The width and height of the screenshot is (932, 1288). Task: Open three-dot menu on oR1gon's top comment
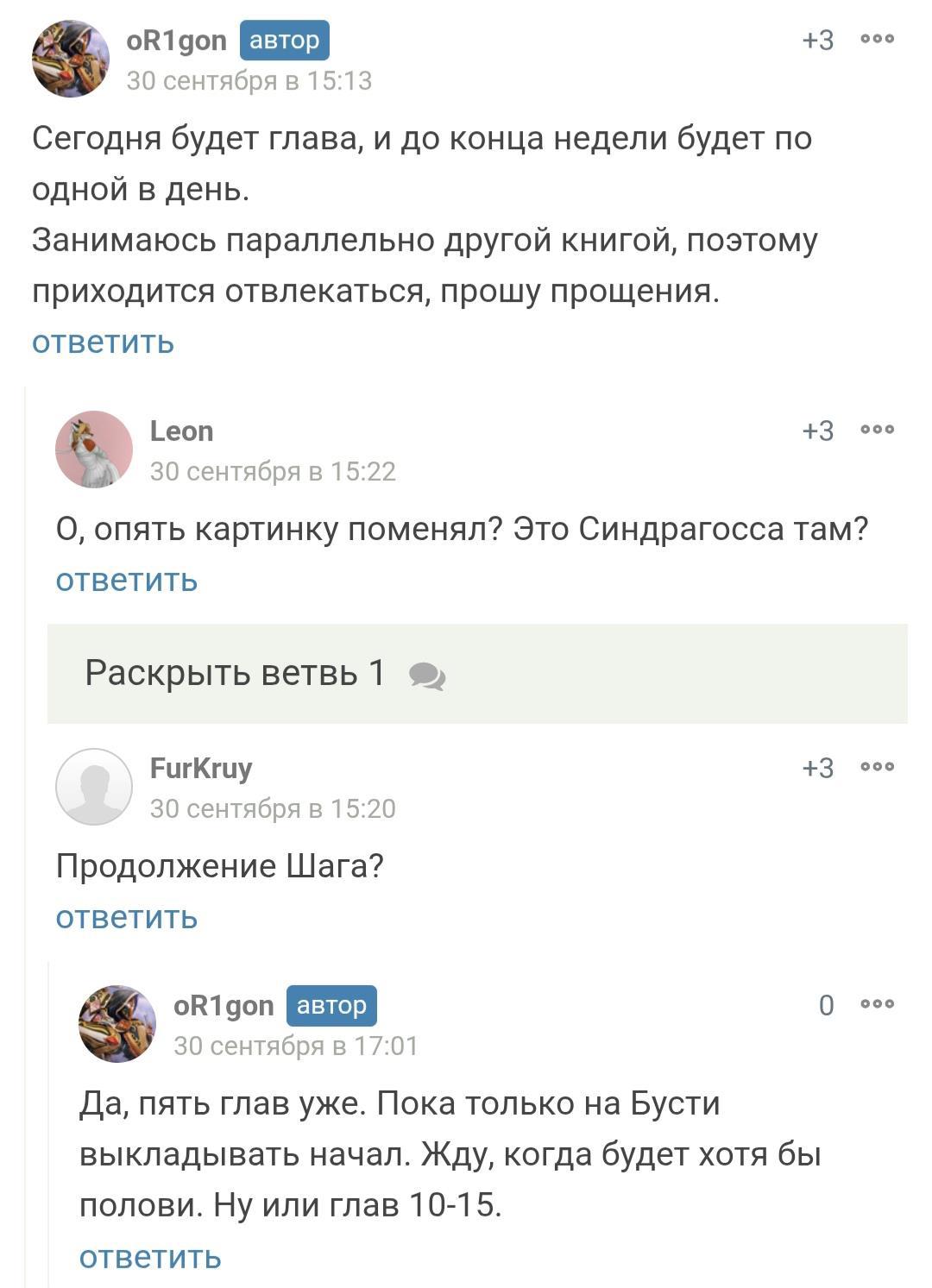tap(877, 39)
